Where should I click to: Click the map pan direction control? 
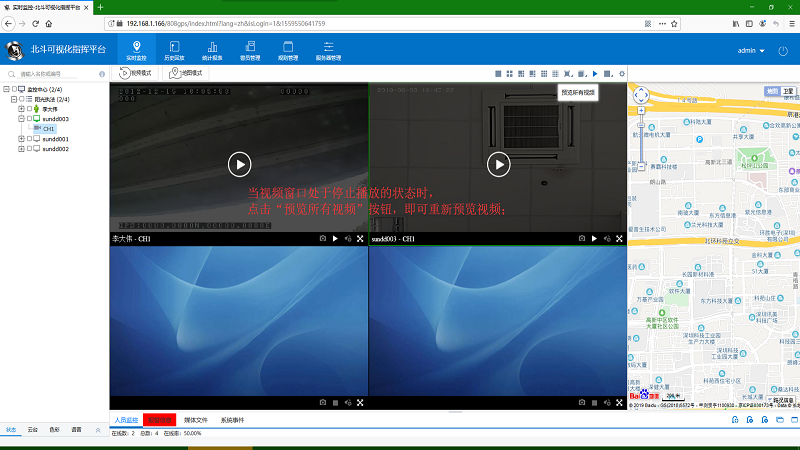pyautogui.click(x=641, y=95)
